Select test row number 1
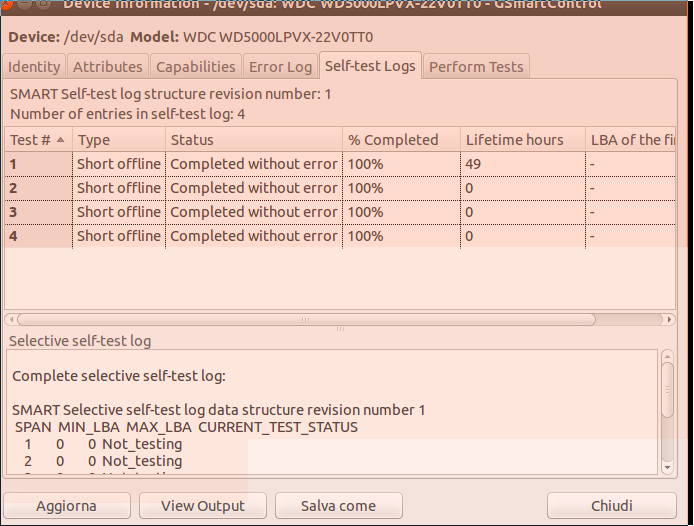The height and width of the screenshot is (526, 694). coord(340,164)
